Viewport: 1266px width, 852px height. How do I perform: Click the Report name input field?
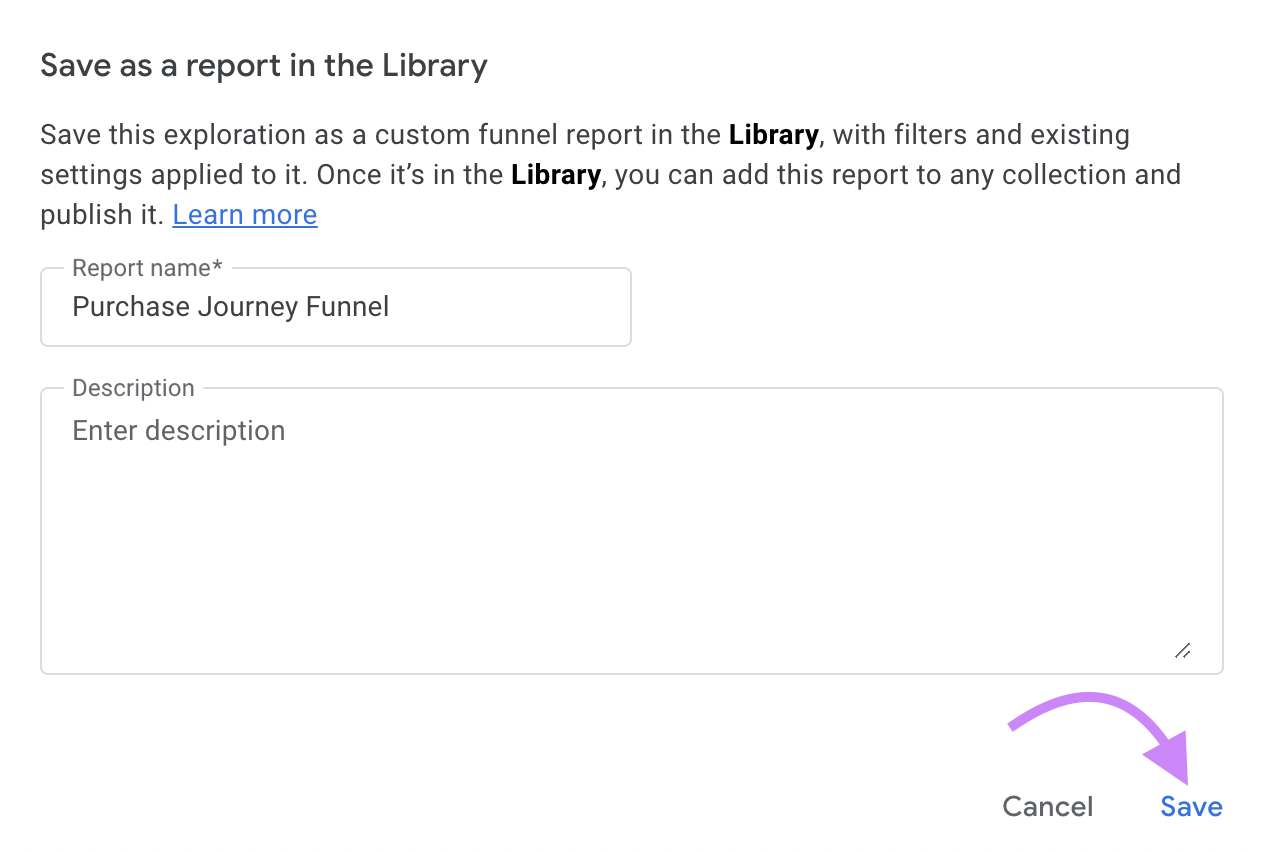(335, 306)
